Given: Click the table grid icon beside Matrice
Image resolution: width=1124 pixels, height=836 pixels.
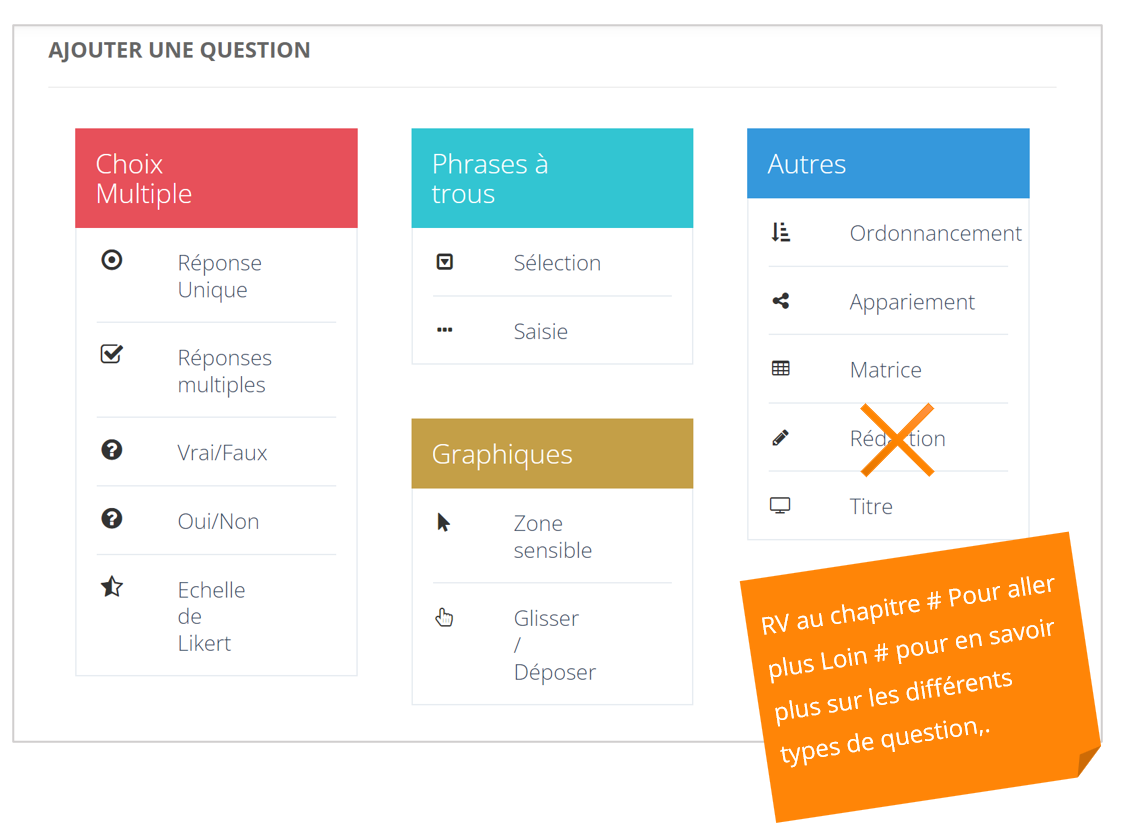Looking at the screenshot, I should [781, 369].
